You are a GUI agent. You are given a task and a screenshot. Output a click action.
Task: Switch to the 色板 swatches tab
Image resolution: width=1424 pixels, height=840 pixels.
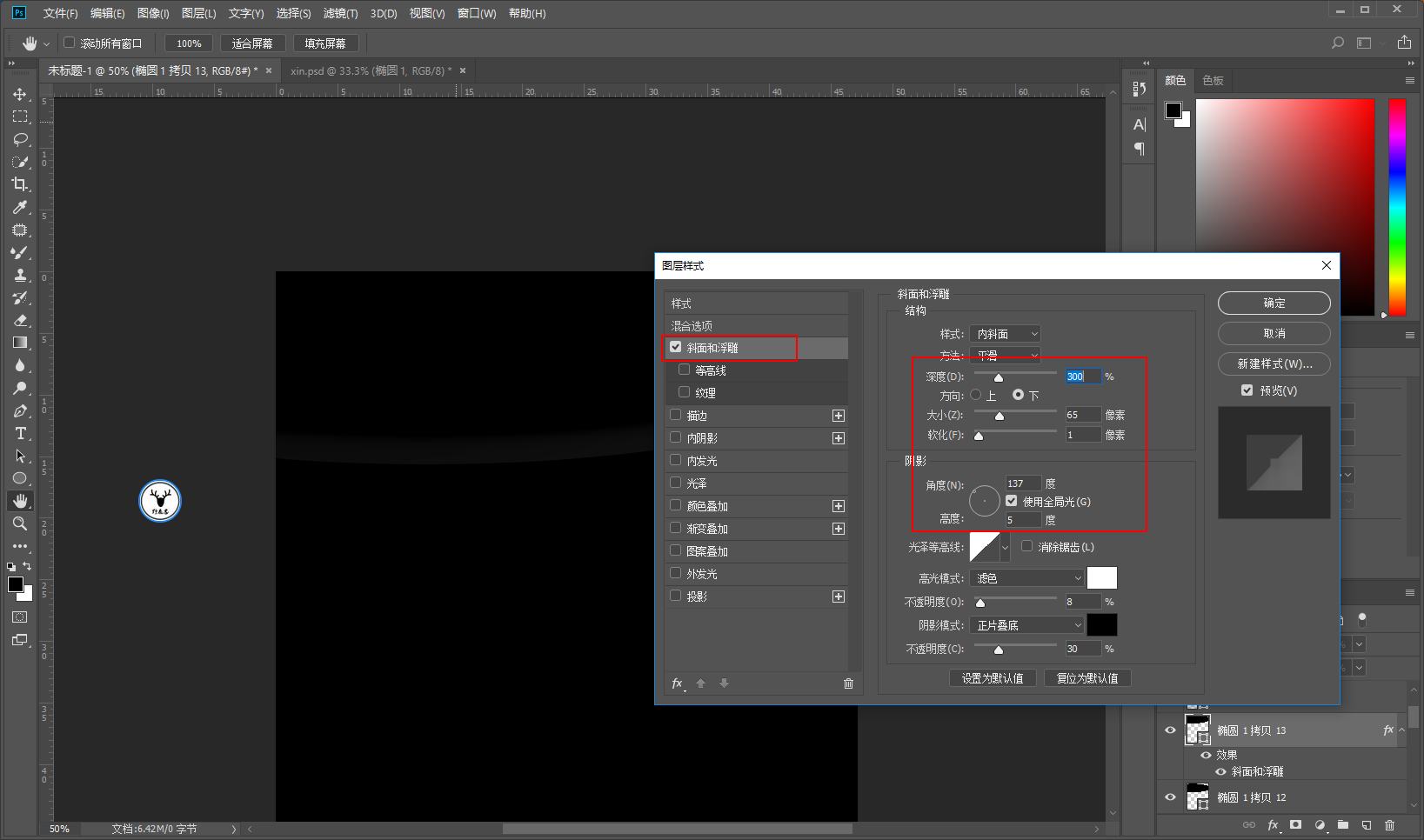click(x=1213, y=80)
